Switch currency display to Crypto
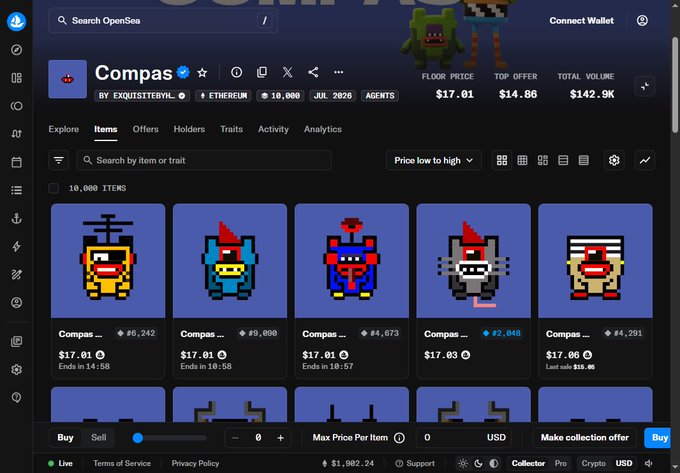The width and height of the screenshot is (680, 473). (593, 463)
